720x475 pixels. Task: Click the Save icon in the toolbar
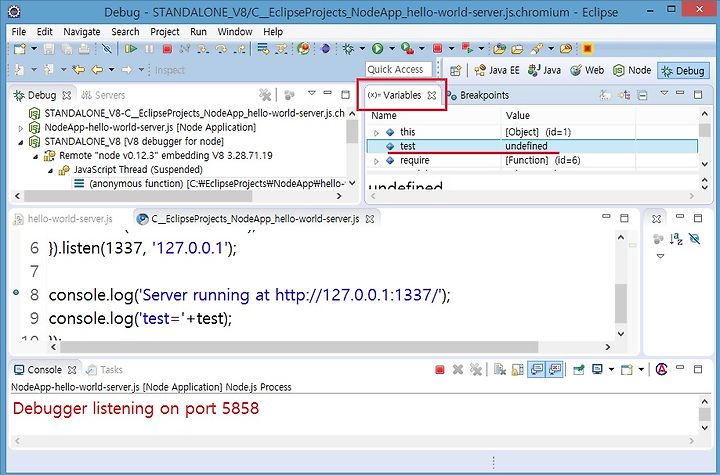click(x=49, y=49)
